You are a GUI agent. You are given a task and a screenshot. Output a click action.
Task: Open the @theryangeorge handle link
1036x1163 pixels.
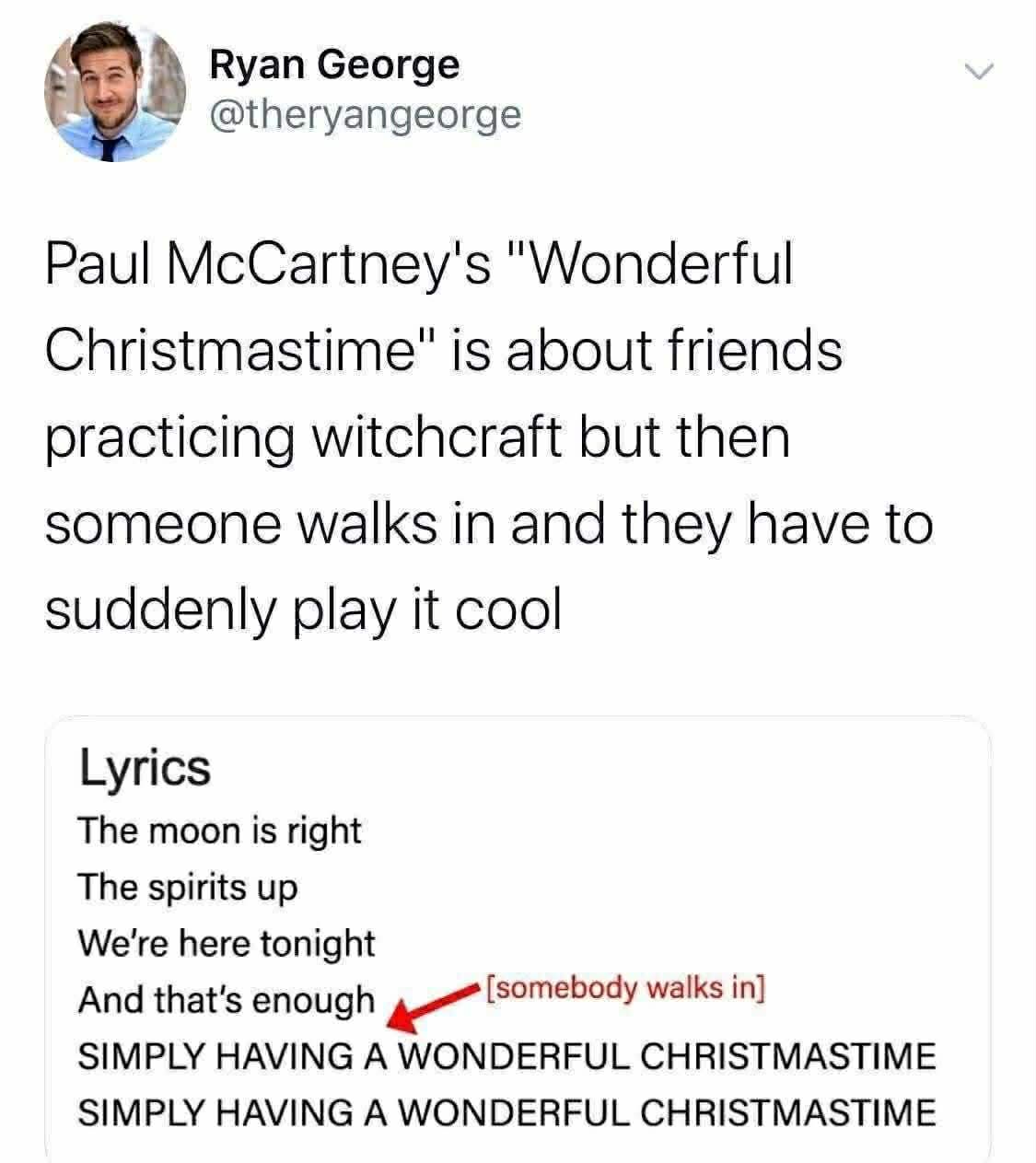click(366, 114)
